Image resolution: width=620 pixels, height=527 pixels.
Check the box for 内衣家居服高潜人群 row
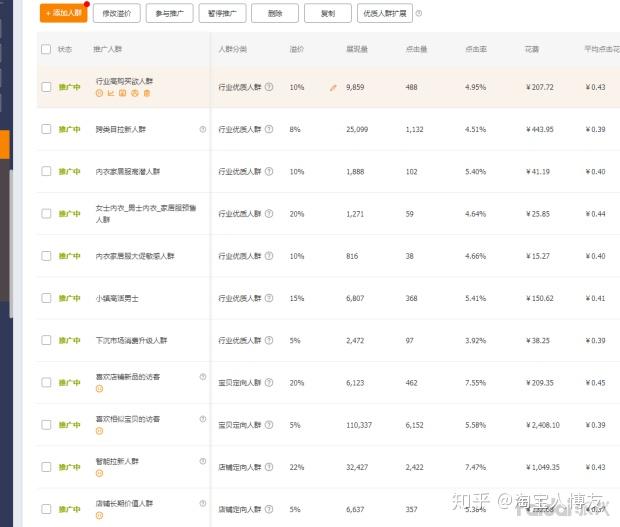tap(46, 171)
